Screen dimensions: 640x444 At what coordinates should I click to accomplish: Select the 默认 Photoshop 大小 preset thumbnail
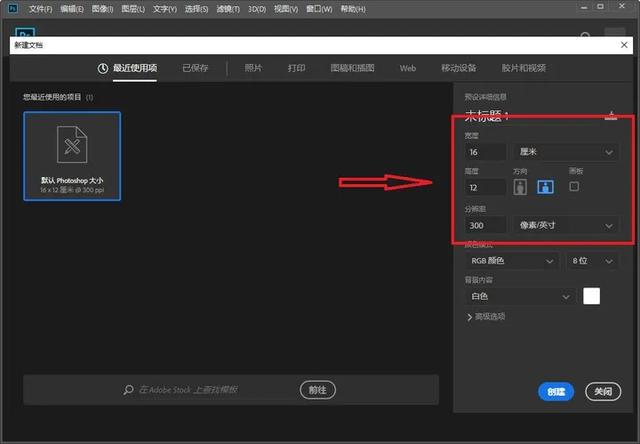pos(72,156)
